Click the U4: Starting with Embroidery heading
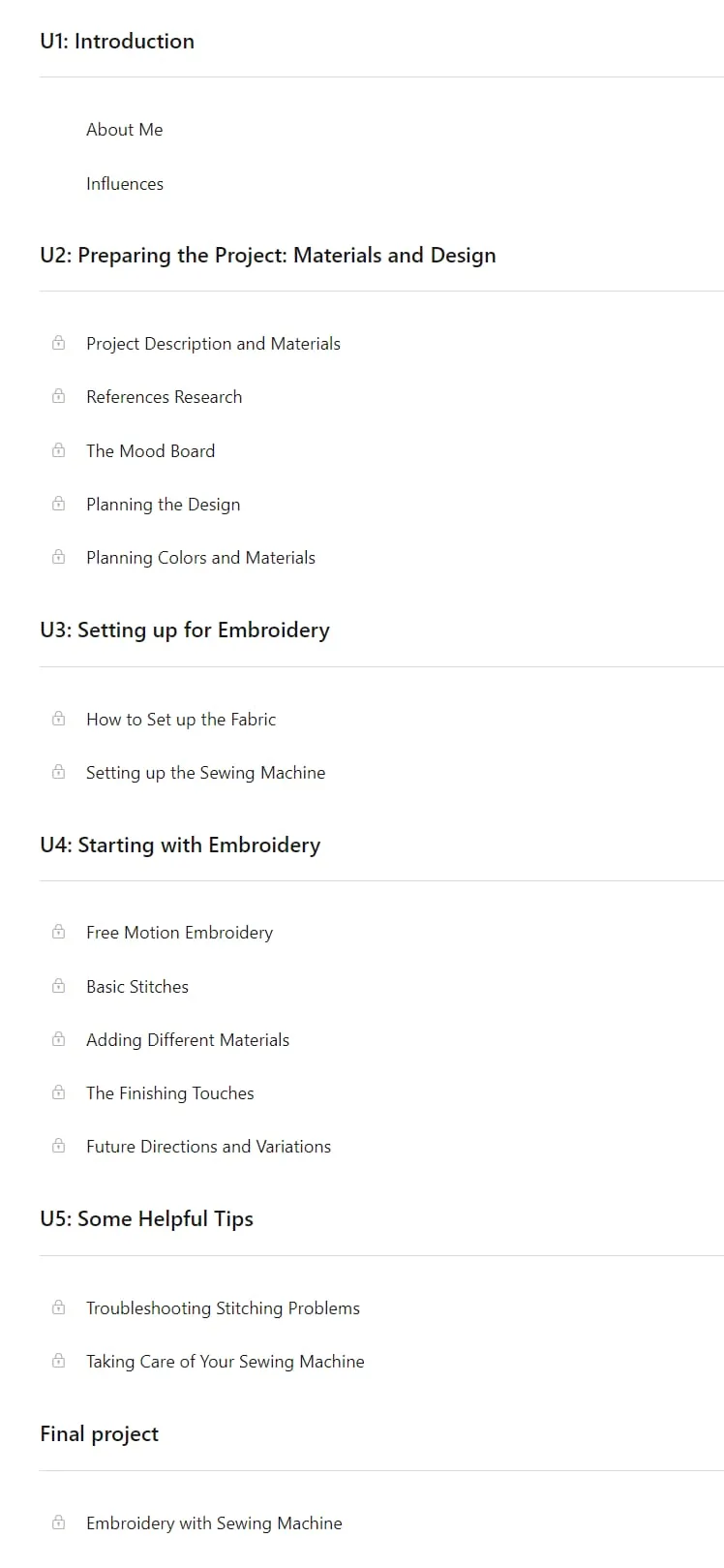 click(x=180, y=845)
